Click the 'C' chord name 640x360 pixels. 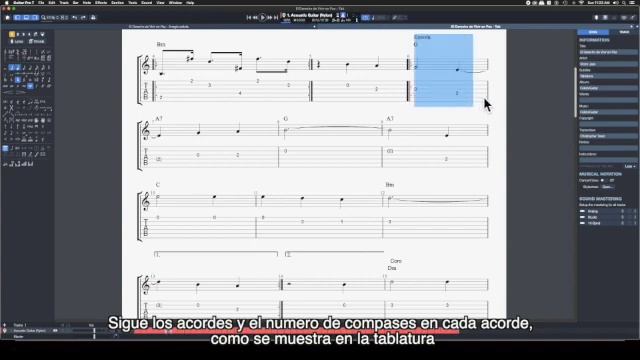pyautogui.click(x=158, y=185)
